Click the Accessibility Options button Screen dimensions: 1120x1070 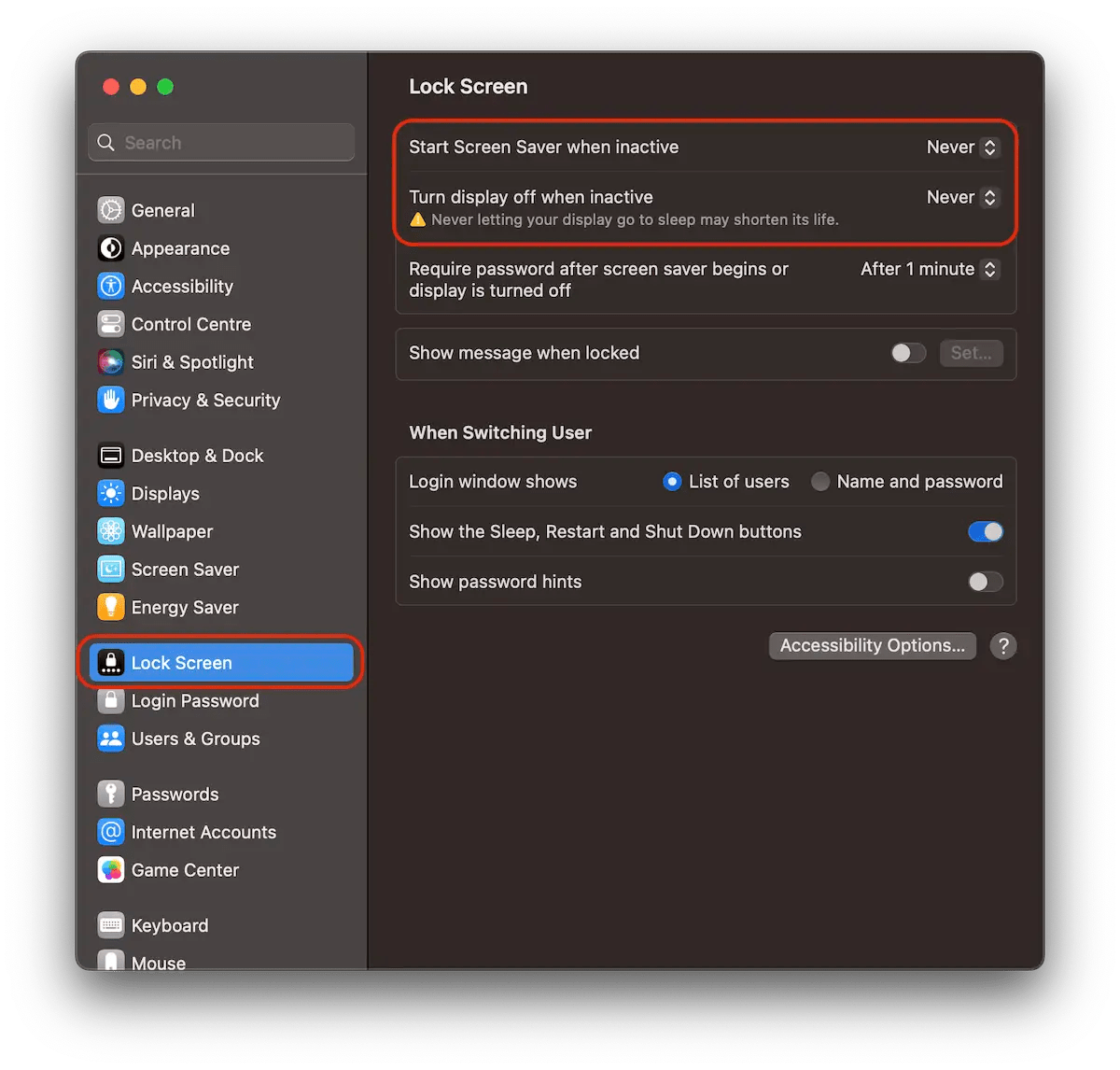pos(872,645)
